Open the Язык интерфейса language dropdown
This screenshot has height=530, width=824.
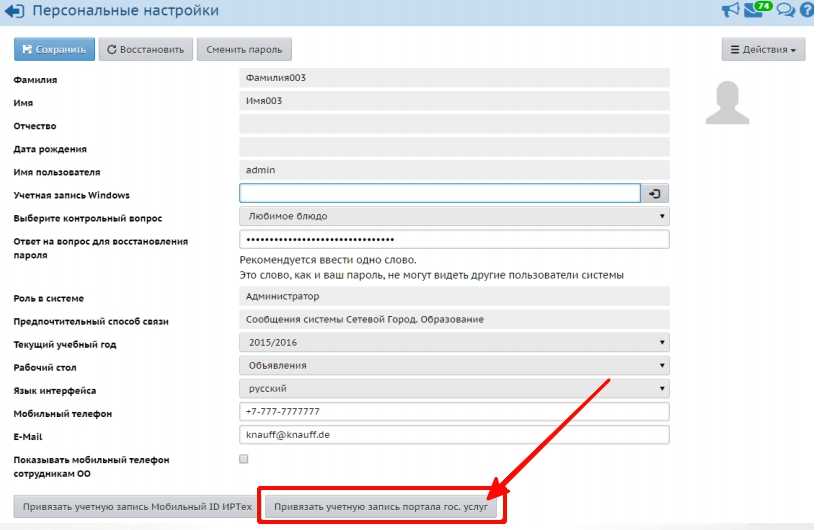[x=454, y=389]
